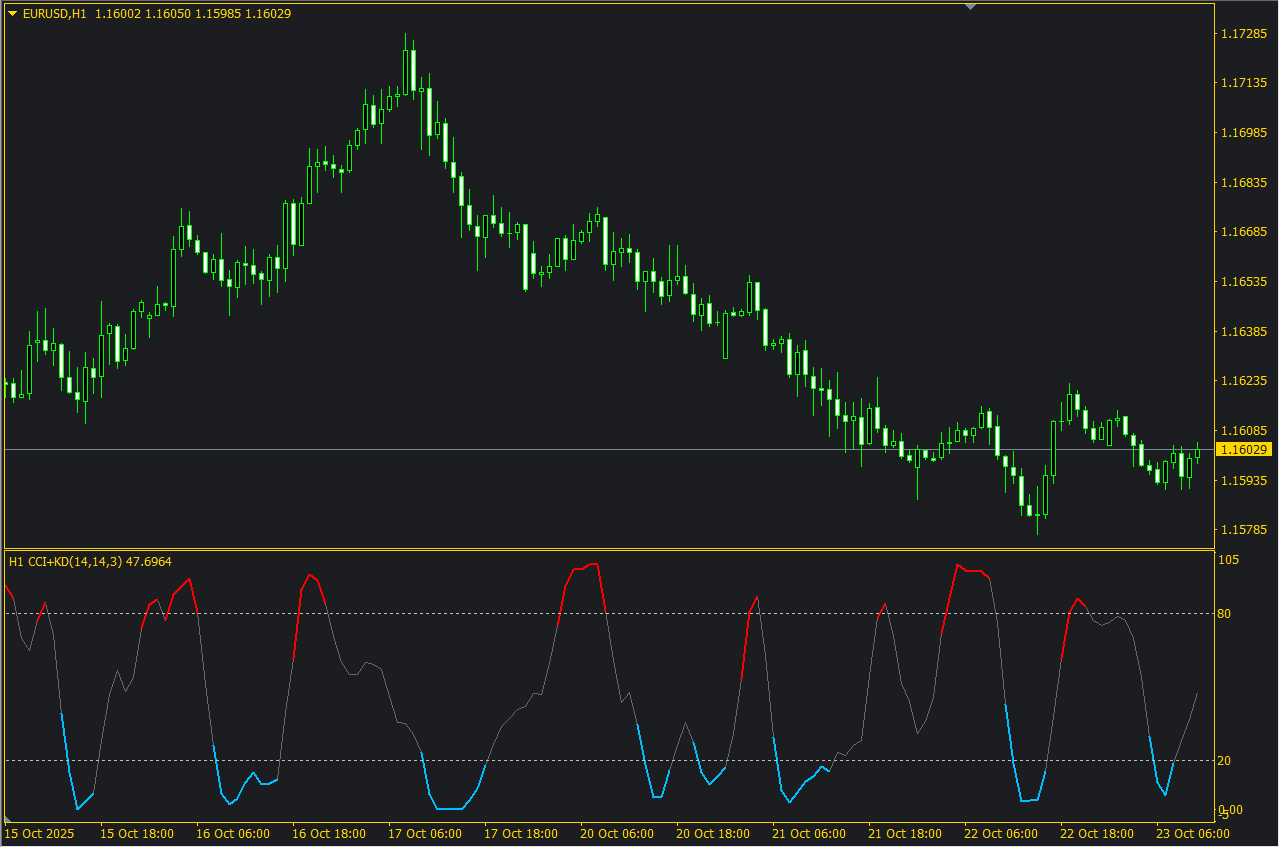Click the 22 Oct 06:00 time label
The image size is (1280, 848).
point(1001,833)
